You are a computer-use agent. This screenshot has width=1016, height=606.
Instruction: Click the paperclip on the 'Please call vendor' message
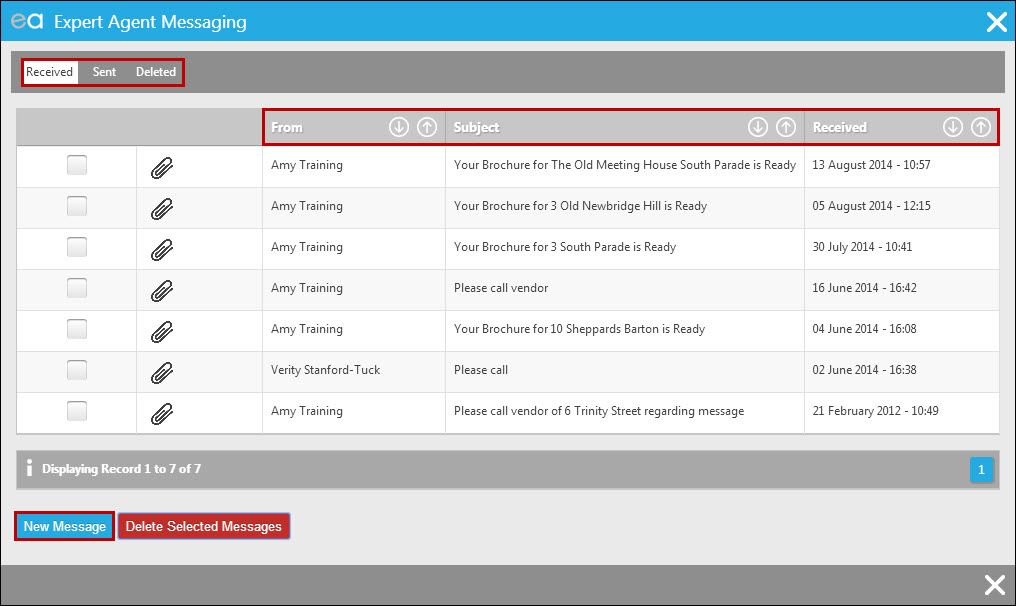pos(162,288)
